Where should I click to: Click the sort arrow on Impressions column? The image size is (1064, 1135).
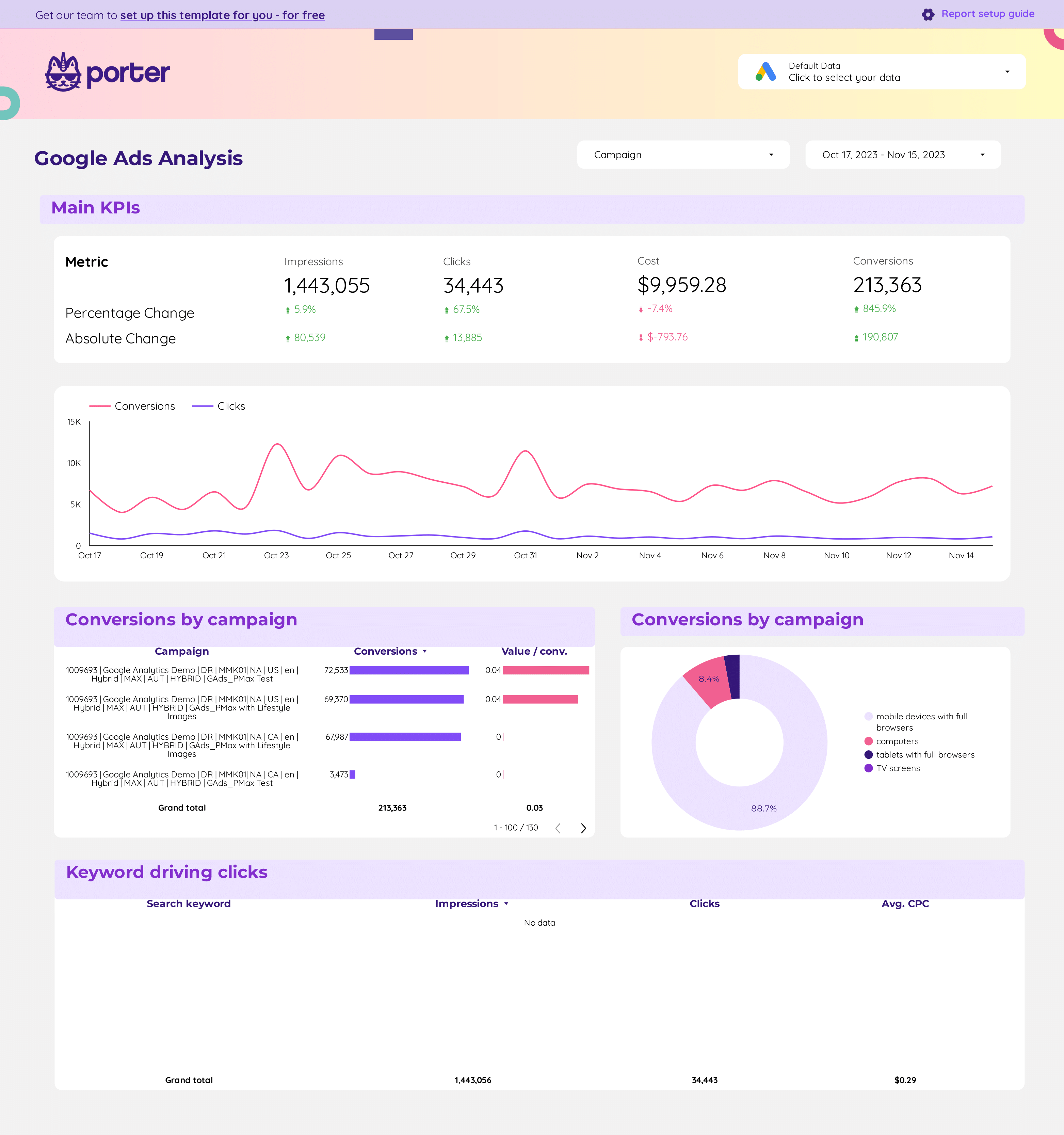[506, 904]
